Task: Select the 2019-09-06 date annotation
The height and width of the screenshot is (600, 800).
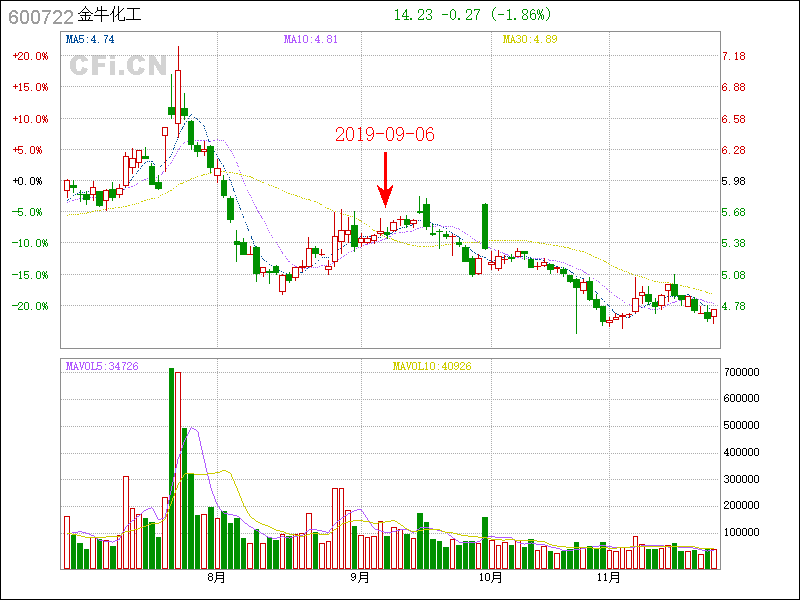Action: point(385,134)
